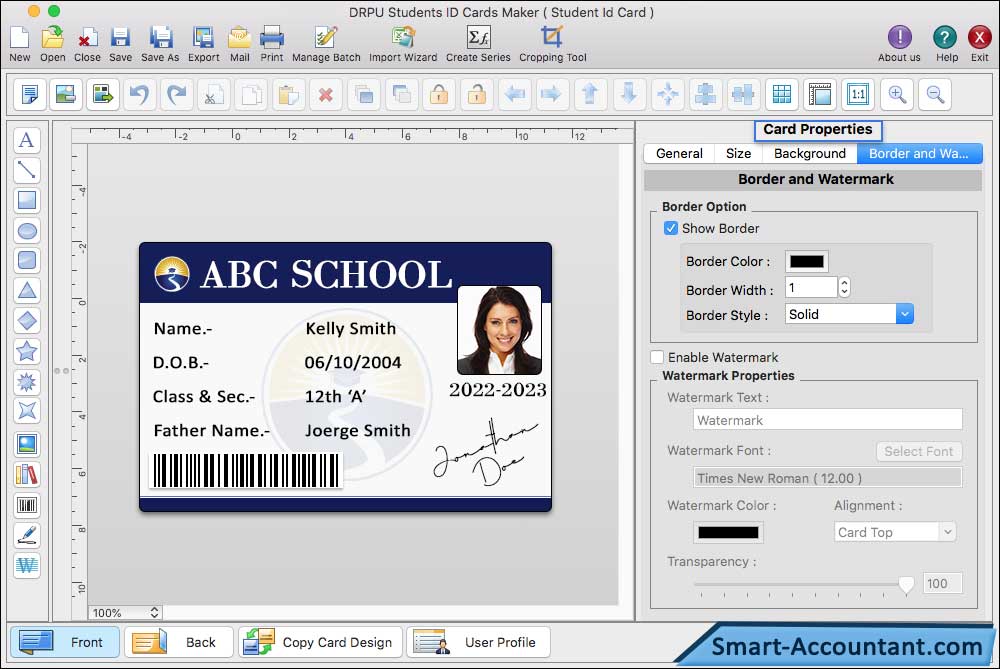This screenshot has height=669, width=1000.
Task: Click the black Border Color swatch
Action: tap(807, 261)
